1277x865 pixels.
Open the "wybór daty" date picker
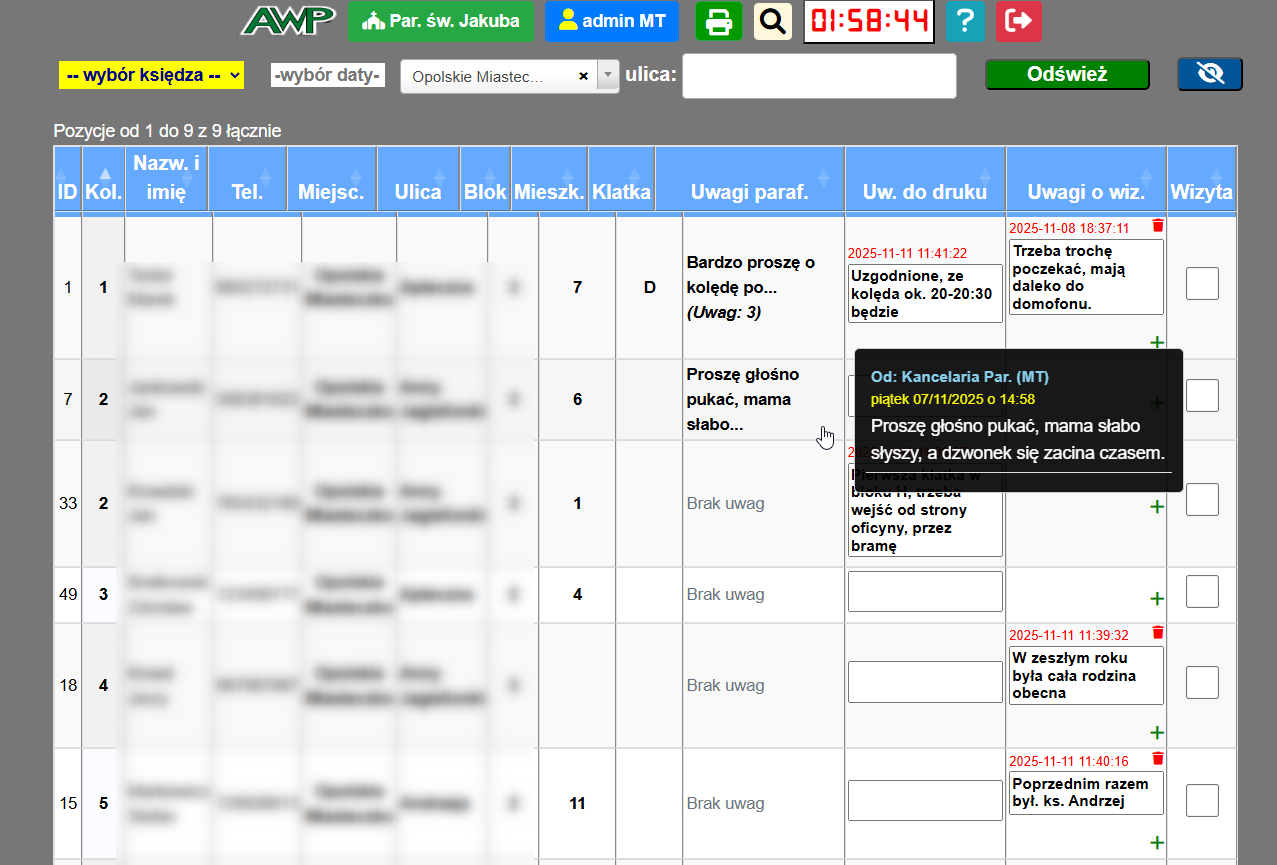[x=328, y=75]
